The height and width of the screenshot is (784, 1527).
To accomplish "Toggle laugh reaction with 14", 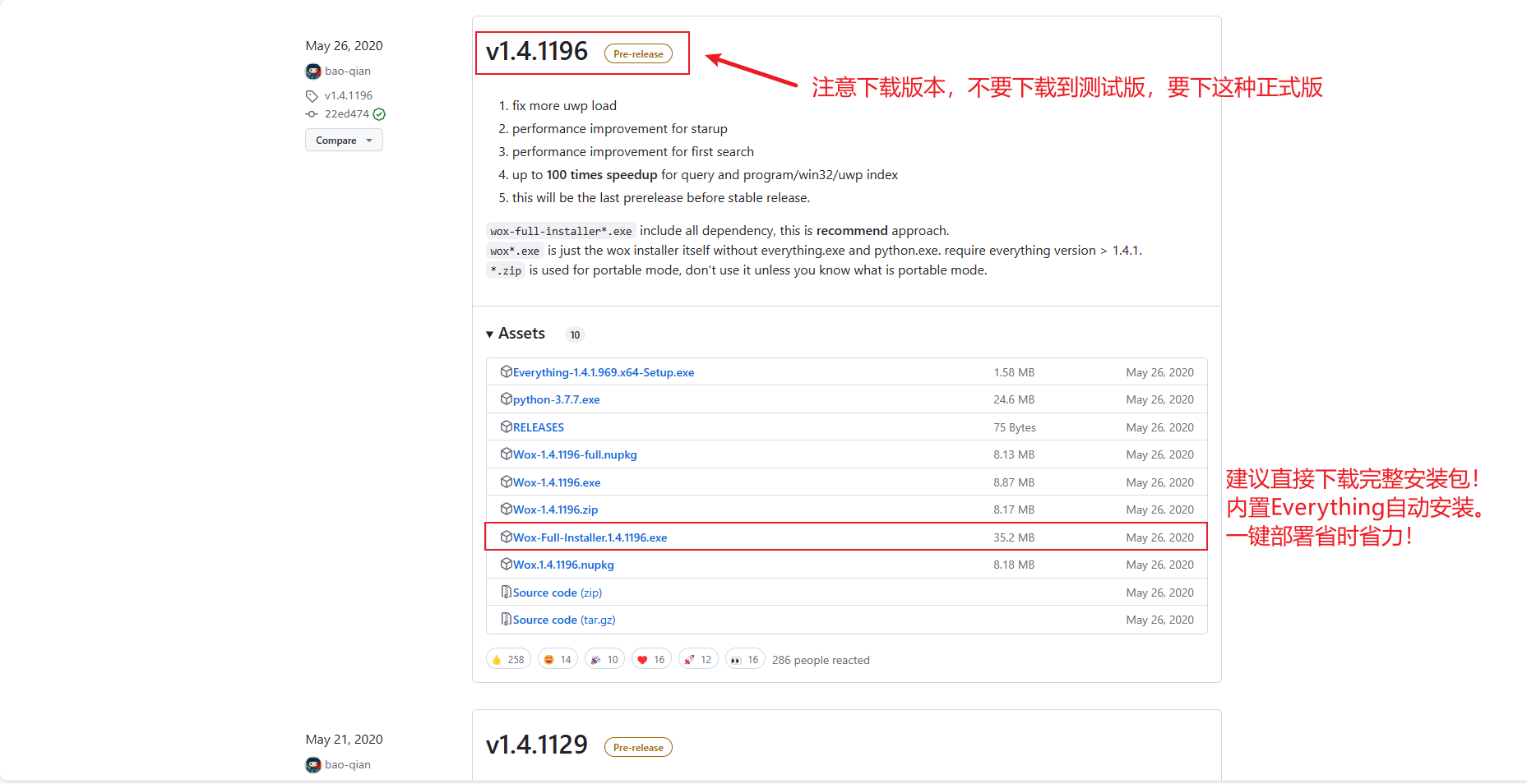I will 558,660.
